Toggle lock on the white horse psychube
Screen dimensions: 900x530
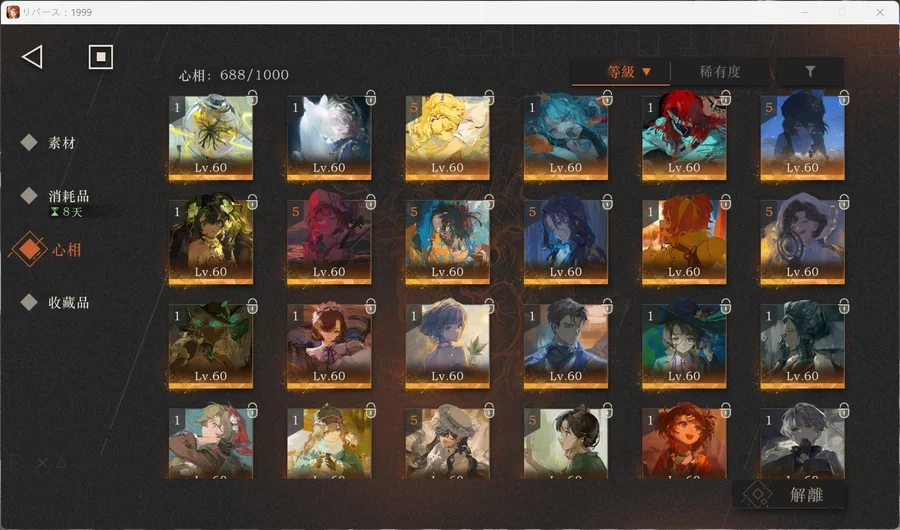coord(370,98)
